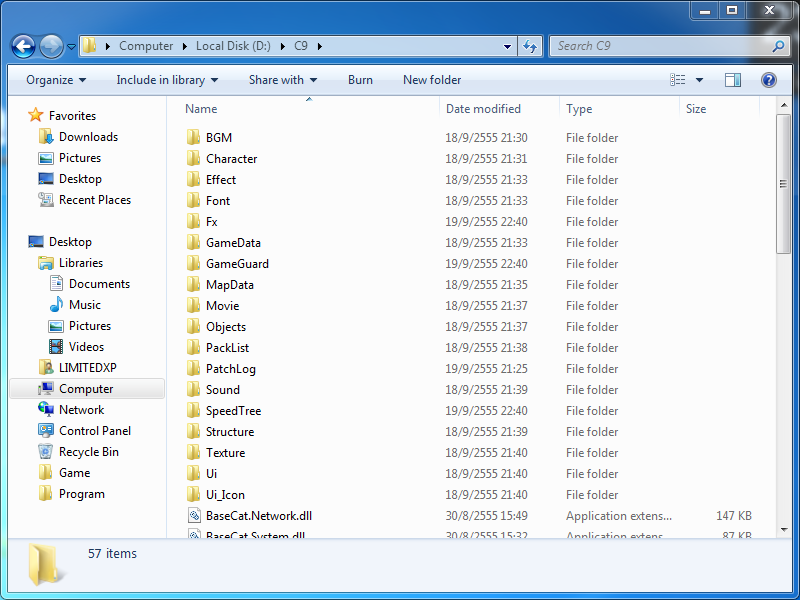Expand the arrow after Local Disk (D:)

(283, 46)
